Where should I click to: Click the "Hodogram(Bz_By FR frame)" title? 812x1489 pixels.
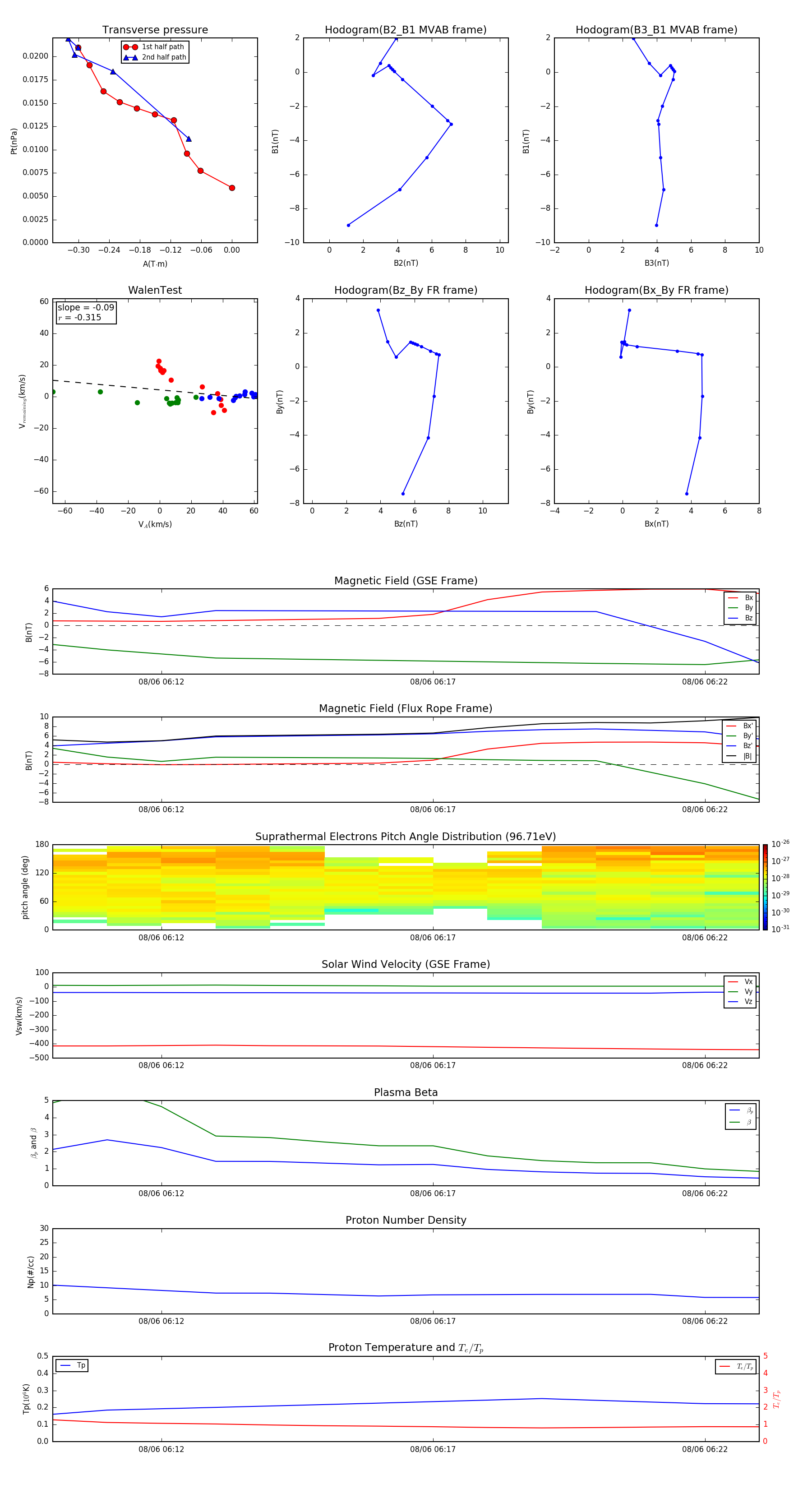406,290
